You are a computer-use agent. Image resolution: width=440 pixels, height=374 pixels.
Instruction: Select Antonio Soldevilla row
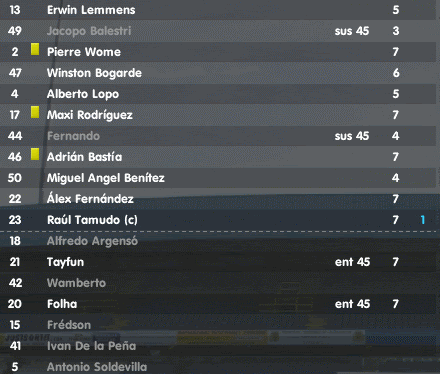point(218,367)
